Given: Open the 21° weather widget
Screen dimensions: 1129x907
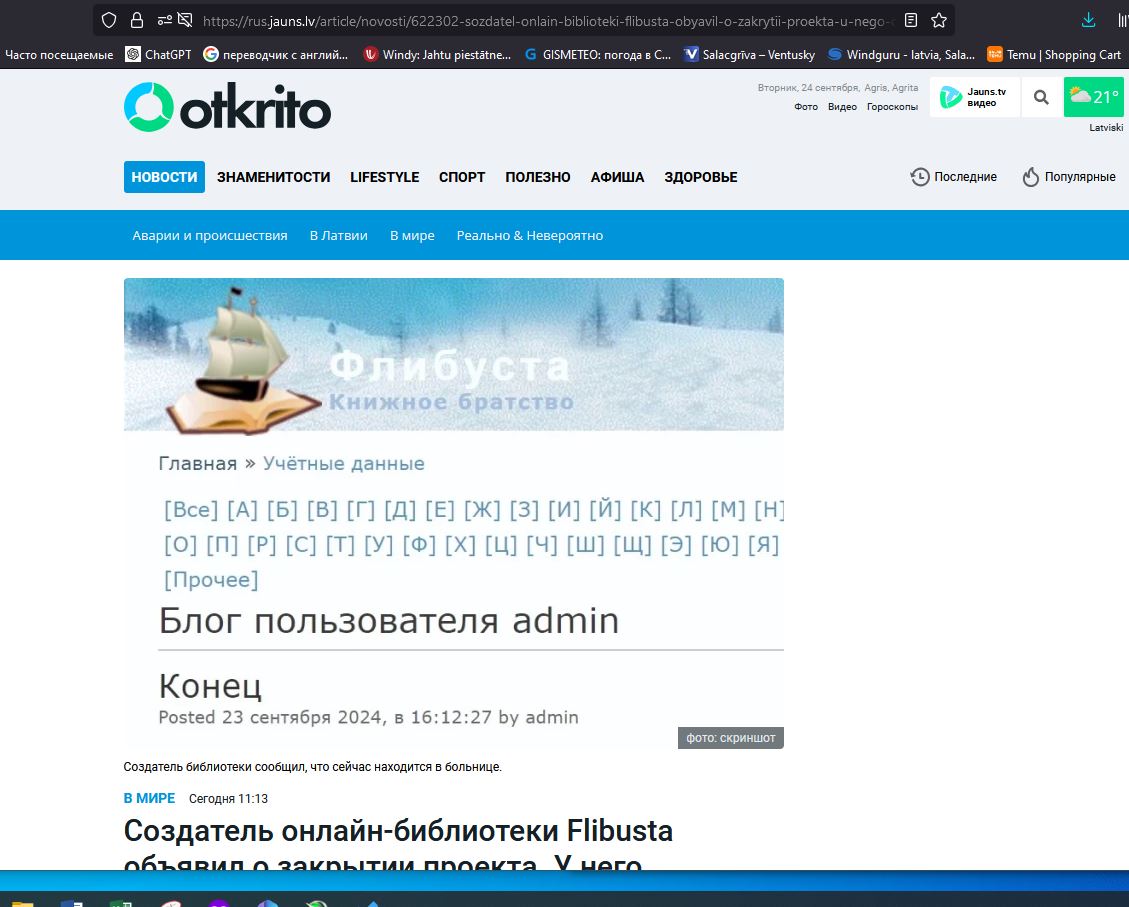Looking at the screenshot, I should coord(1094,97).
